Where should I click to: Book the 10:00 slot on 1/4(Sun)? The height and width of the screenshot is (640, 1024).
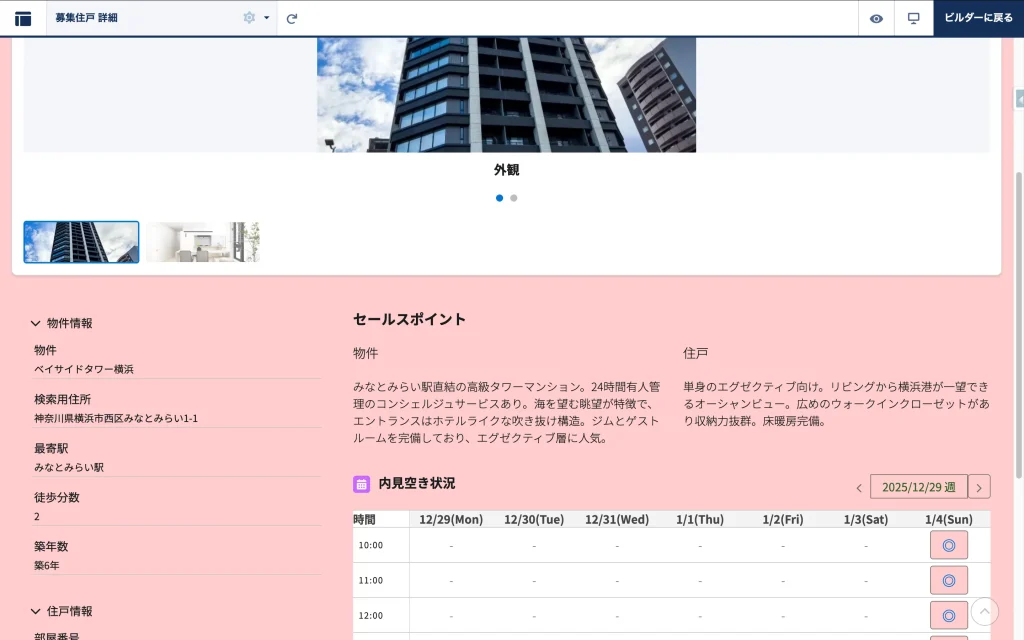point(948,545)
